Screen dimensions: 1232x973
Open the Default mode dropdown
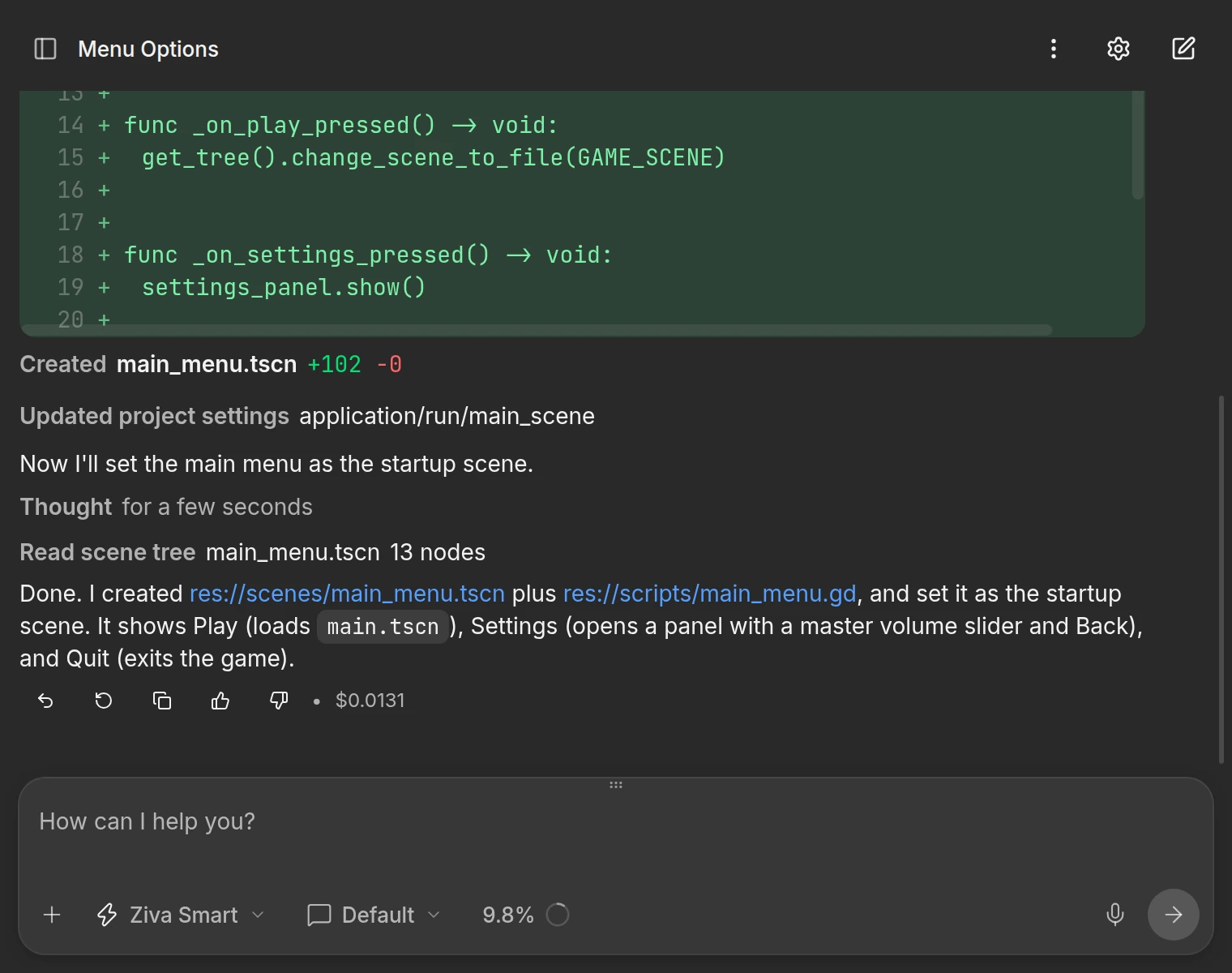[x=374, y=915]
